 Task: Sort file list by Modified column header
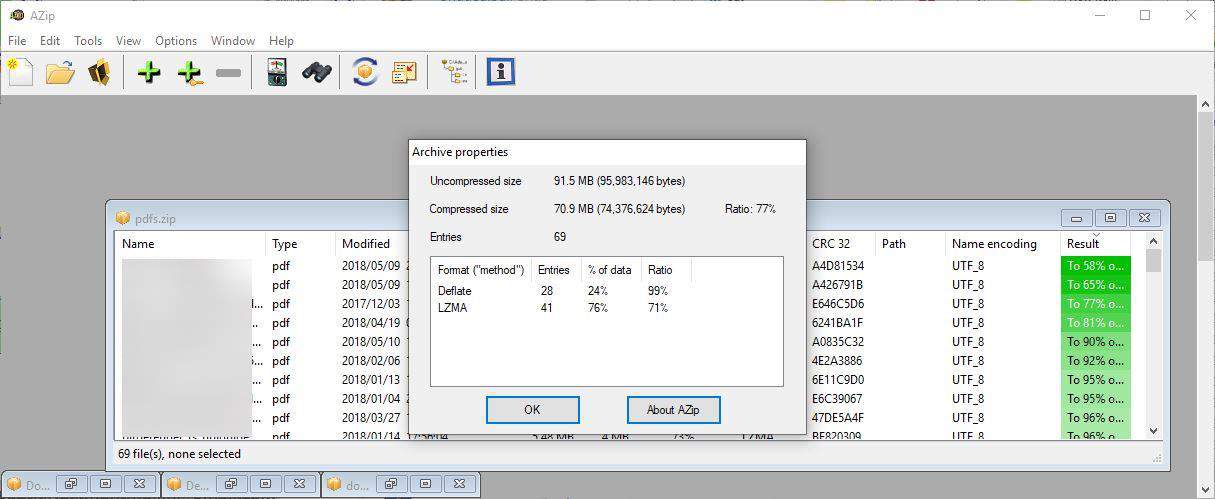pyautogui.click(x=372, y=244)
